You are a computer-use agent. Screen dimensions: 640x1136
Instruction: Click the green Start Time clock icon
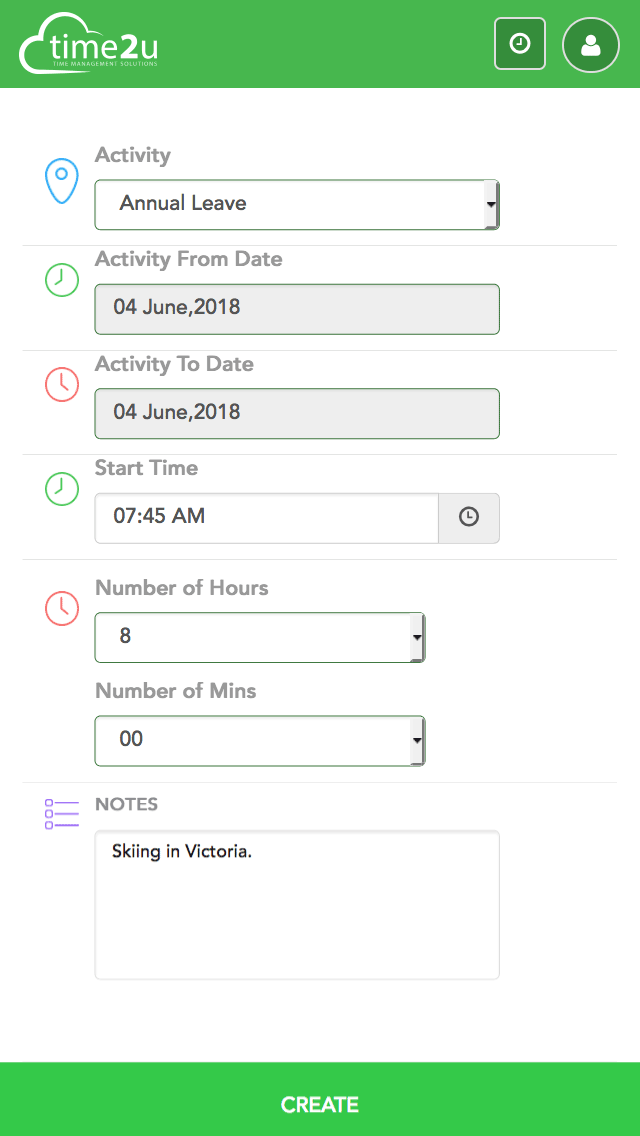click(62, 489)
